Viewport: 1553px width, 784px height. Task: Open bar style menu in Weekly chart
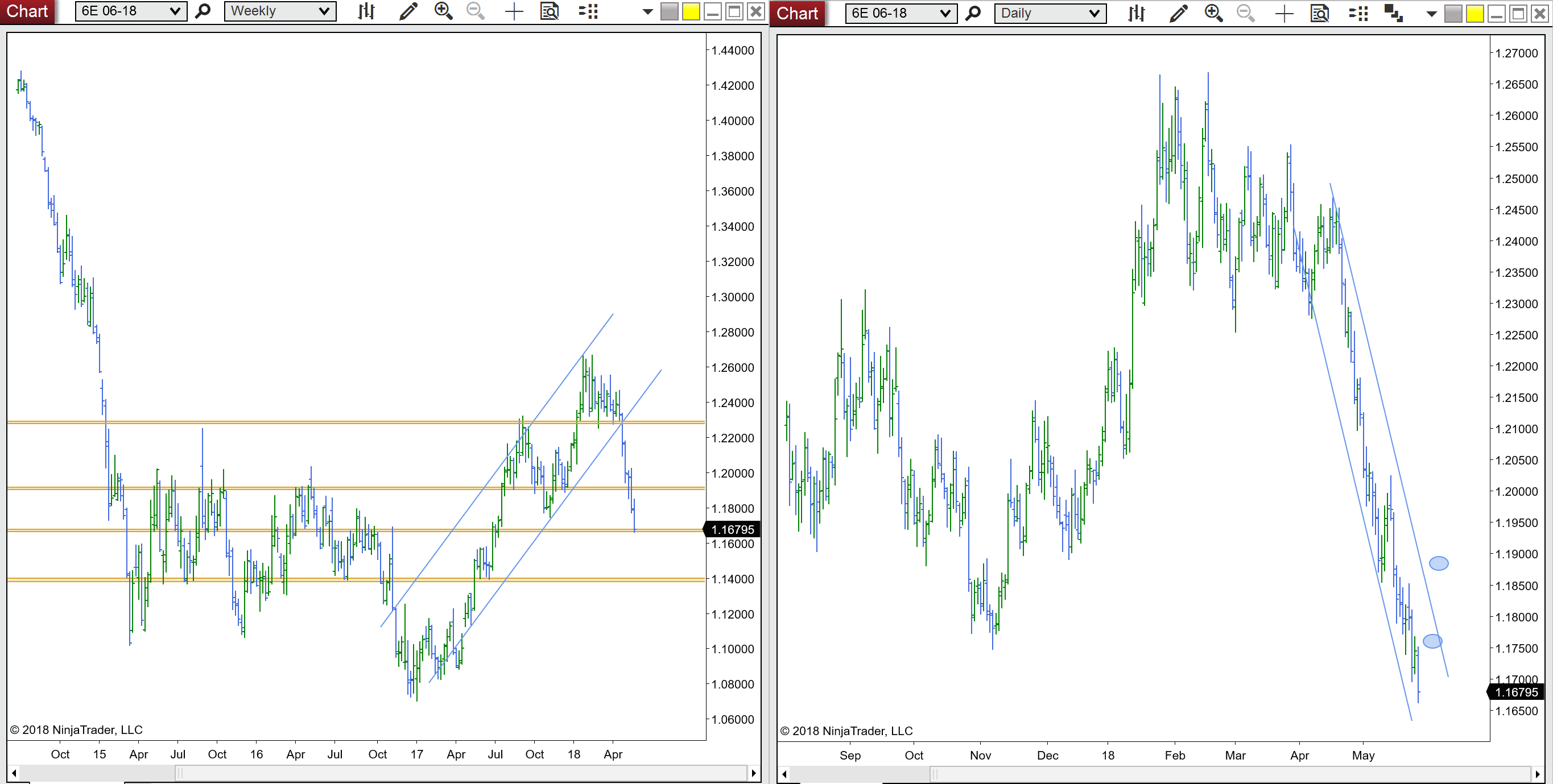366,11
